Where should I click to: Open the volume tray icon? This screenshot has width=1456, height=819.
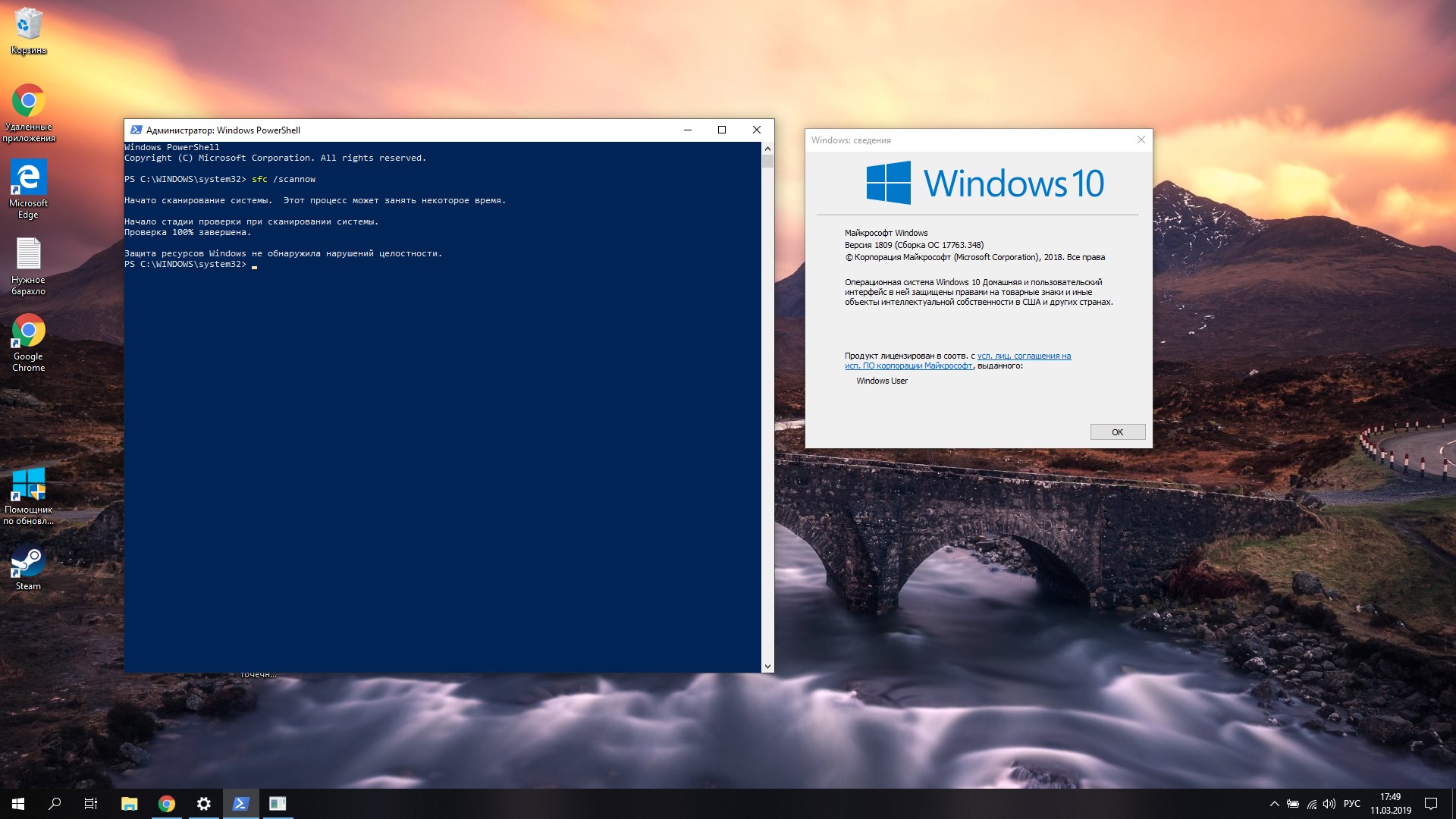coord(1329,804)
